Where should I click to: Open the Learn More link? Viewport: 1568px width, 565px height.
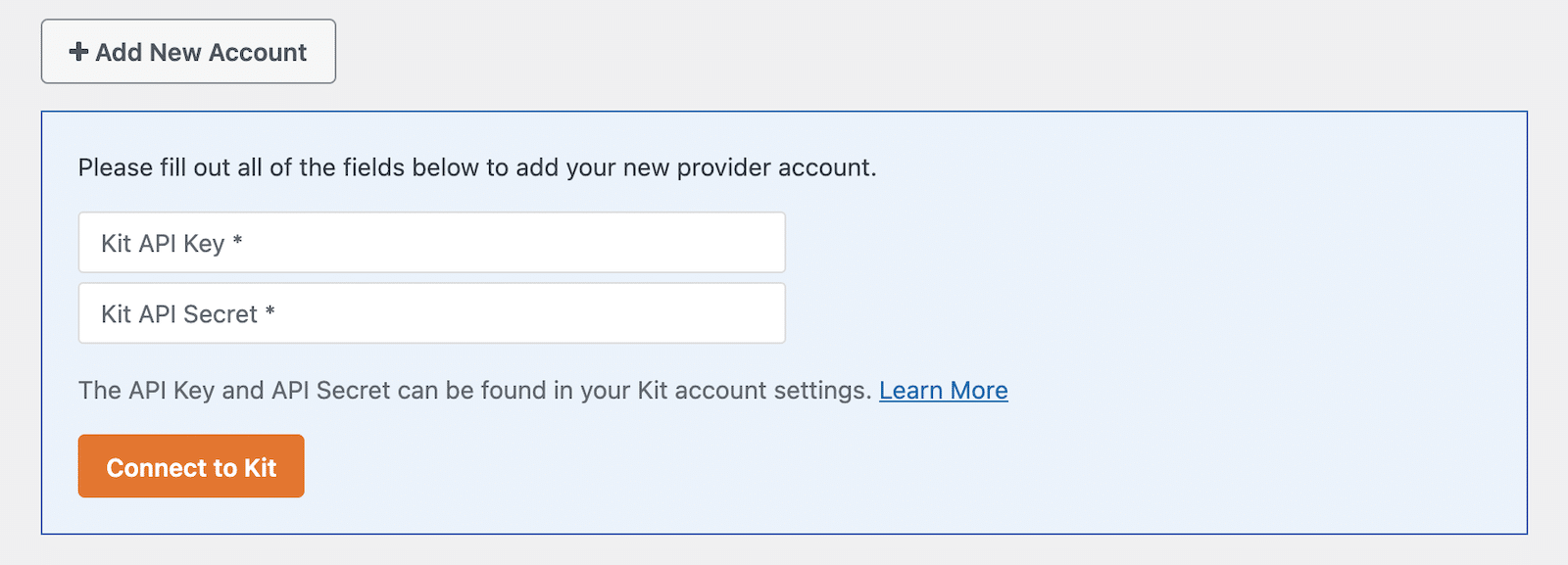pyautogui.click(x=943, y=391)
